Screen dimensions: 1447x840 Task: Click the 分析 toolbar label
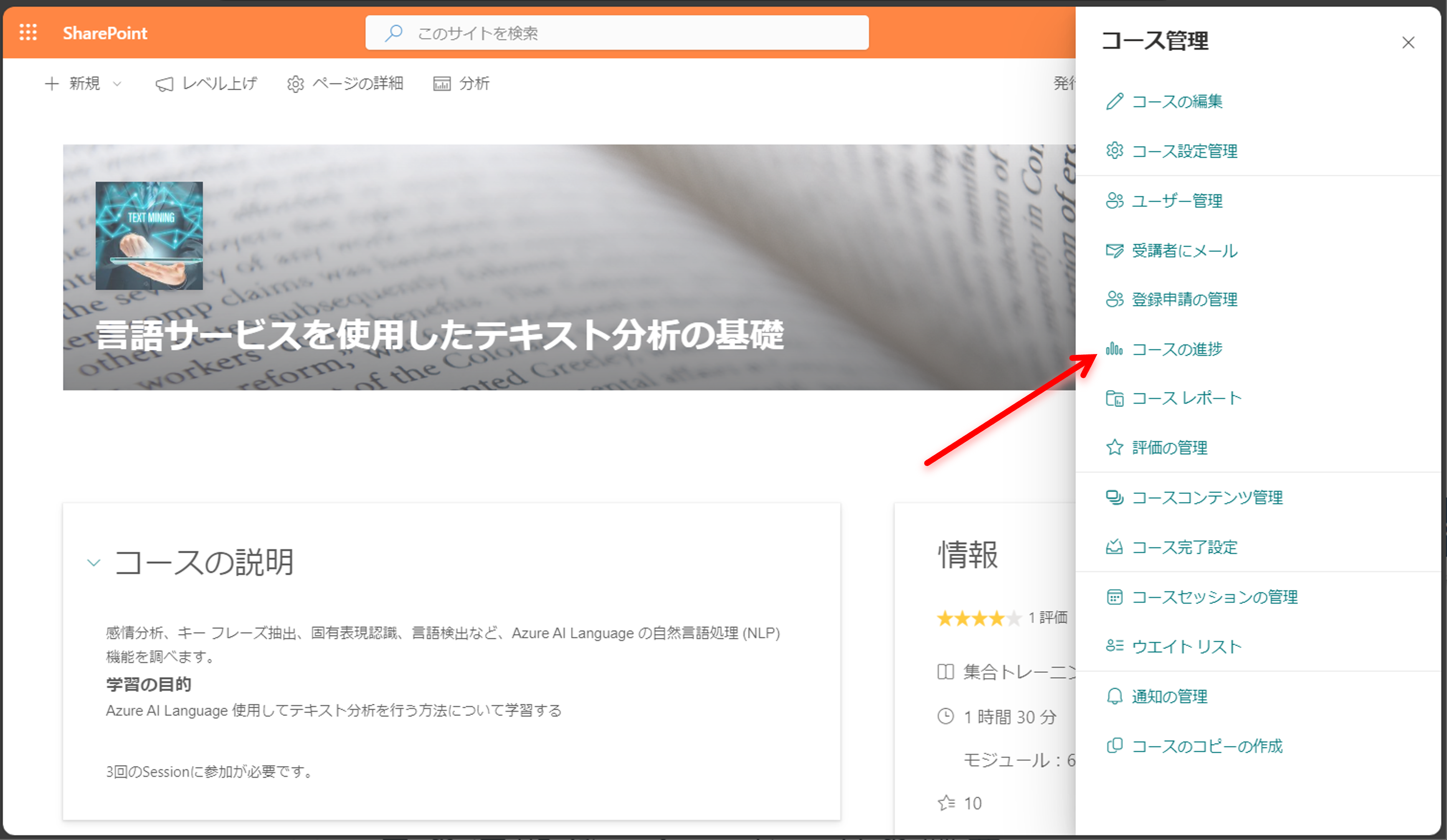coord(474,84)
